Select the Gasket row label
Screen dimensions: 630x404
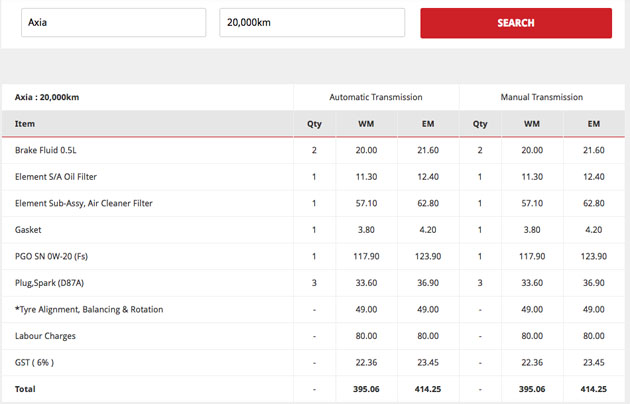(x=29, y=230)
